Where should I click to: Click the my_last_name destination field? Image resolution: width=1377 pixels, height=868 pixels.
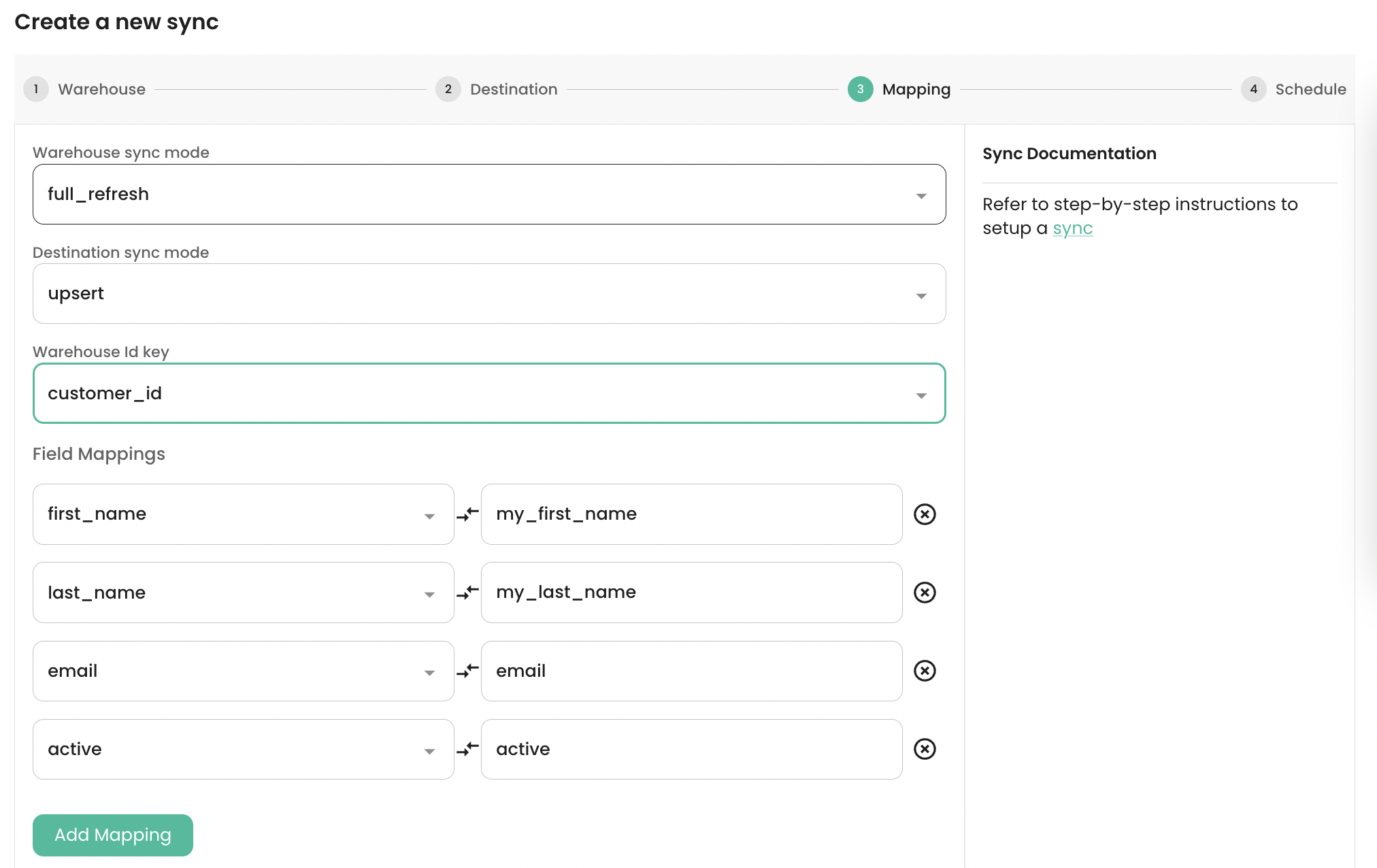click(691, 592)
